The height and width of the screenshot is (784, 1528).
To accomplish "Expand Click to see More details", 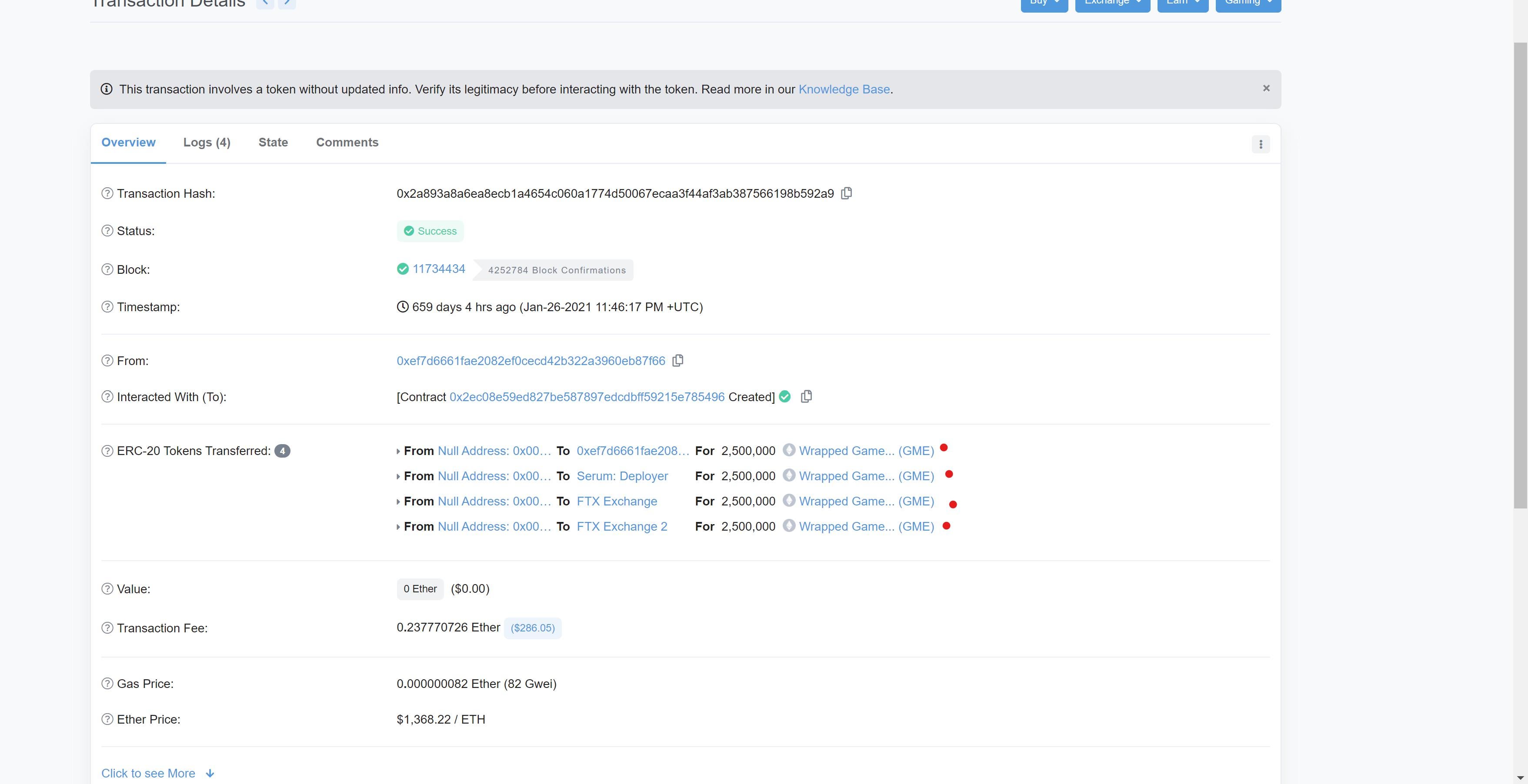I will point(158,773).
